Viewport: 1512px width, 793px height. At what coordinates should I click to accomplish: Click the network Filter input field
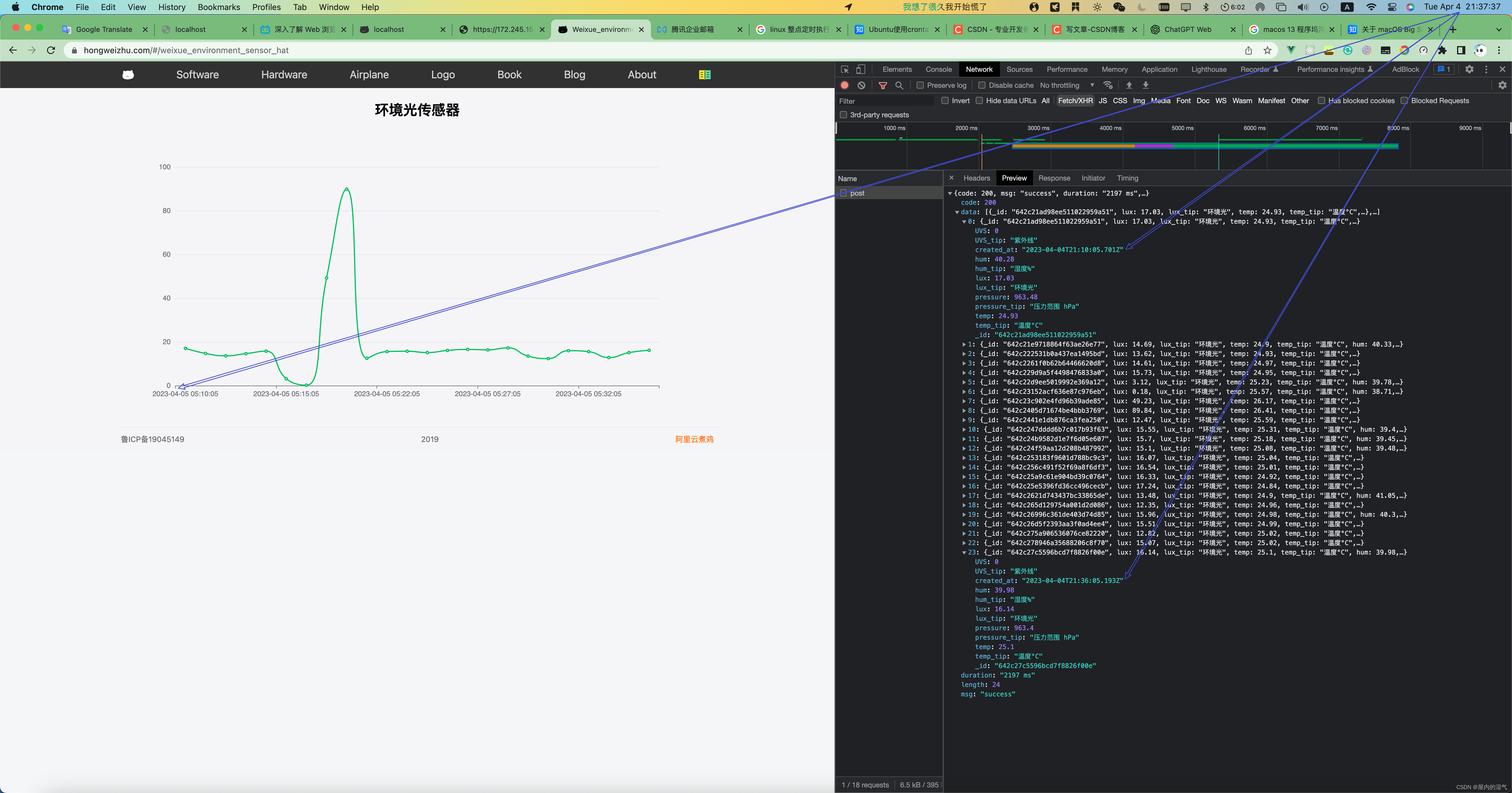[885, 101]
